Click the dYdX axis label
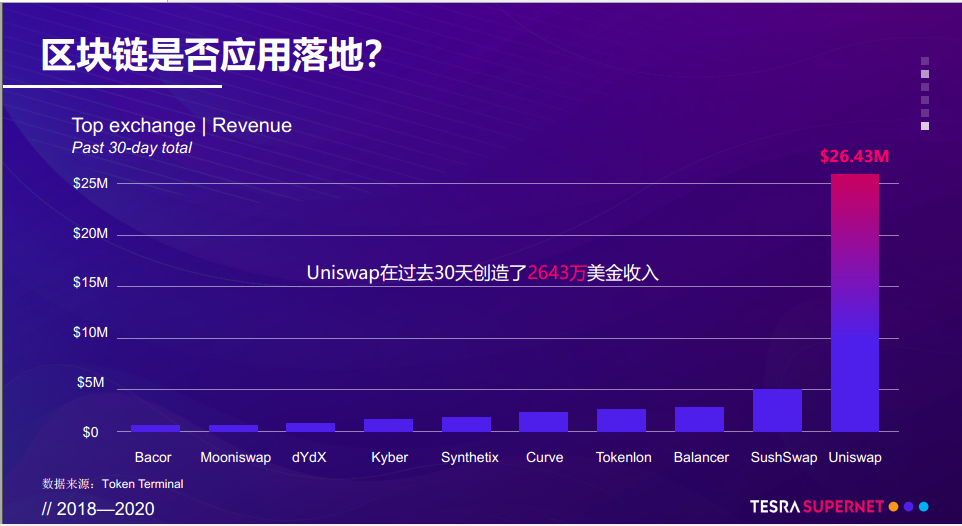 [x=309, y=457]
